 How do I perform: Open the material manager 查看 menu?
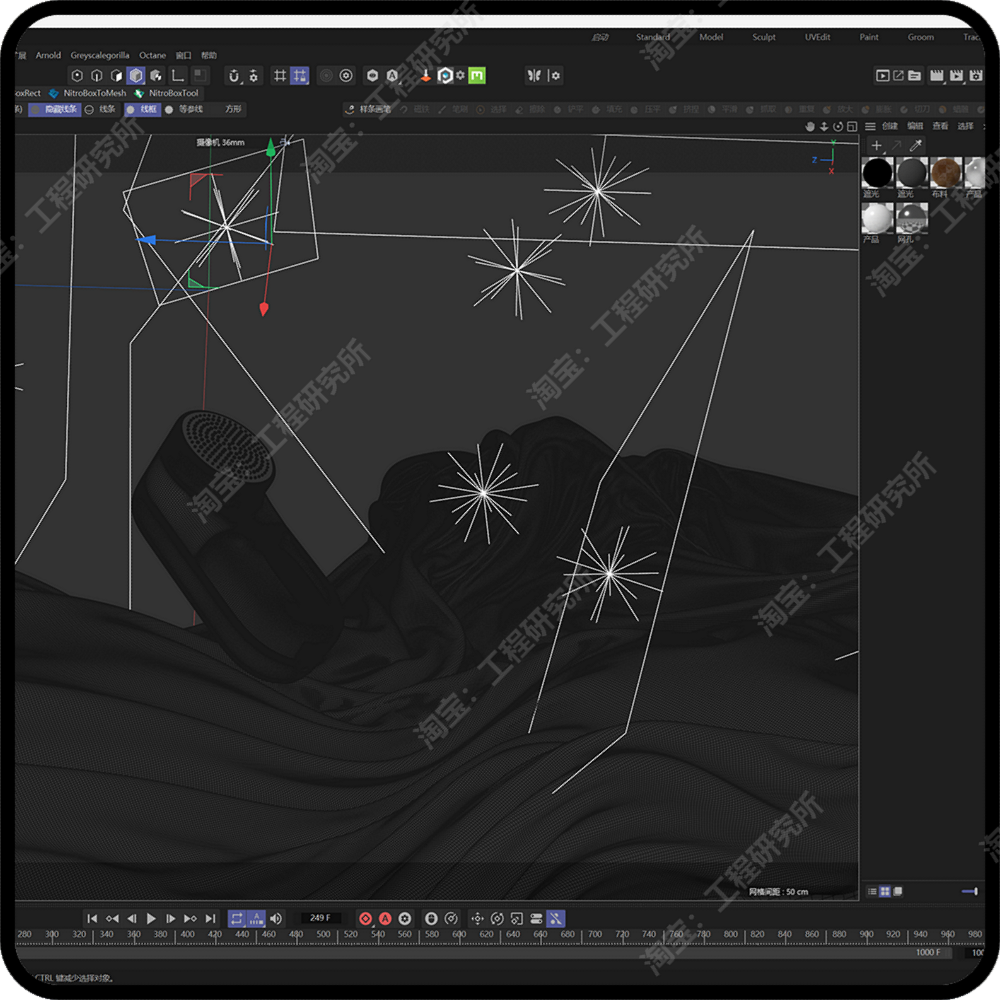click(x=941, y=126)
